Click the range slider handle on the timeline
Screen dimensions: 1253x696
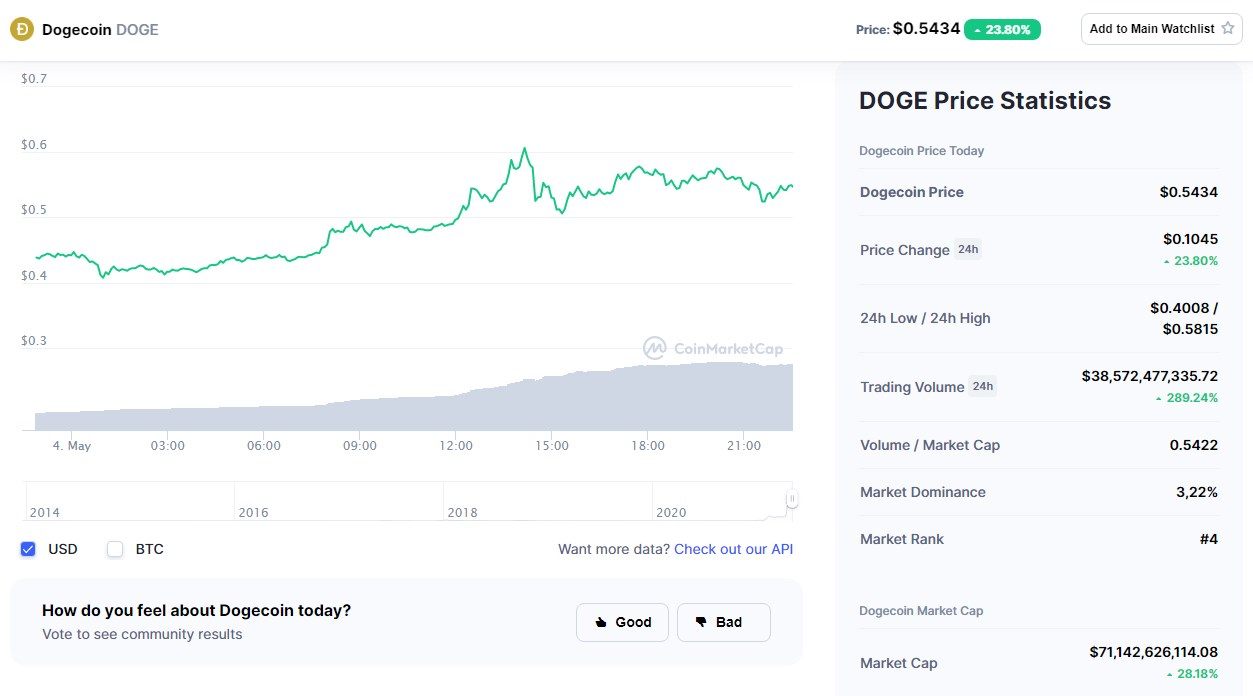(x=792, y=498)
